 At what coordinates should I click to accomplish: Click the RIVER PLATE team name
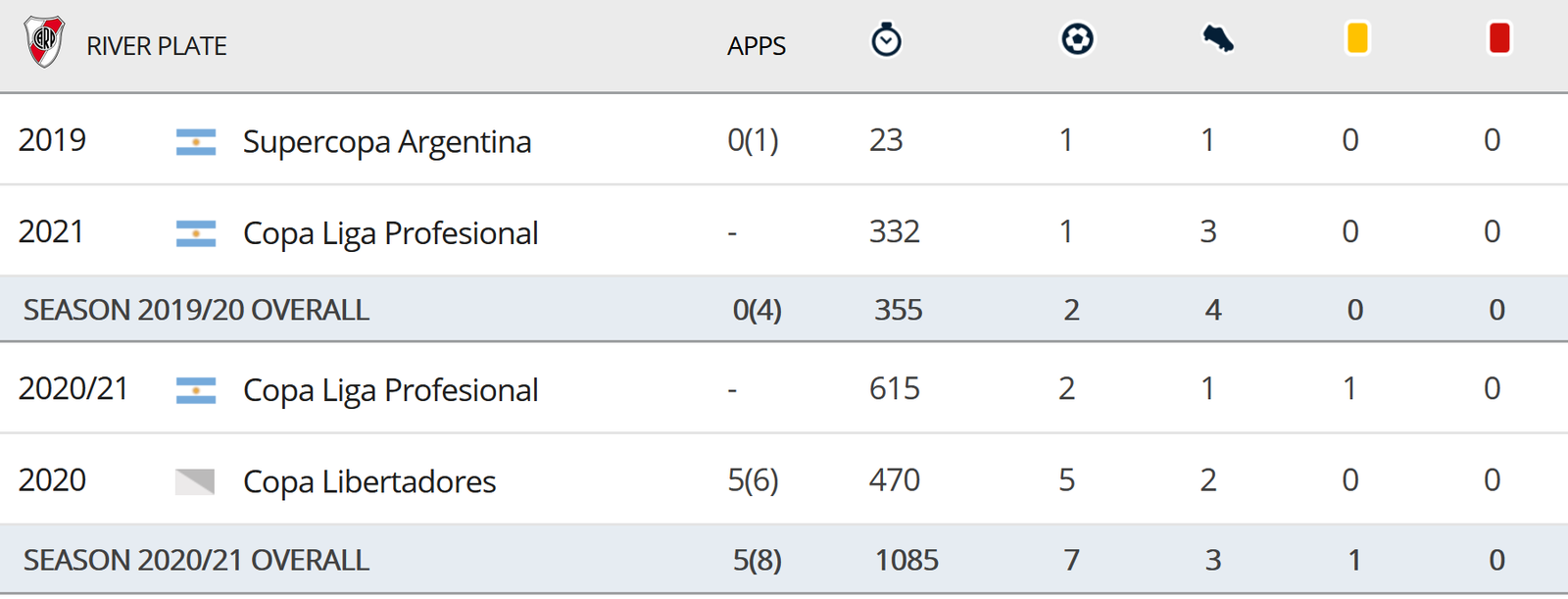point(157,46)
